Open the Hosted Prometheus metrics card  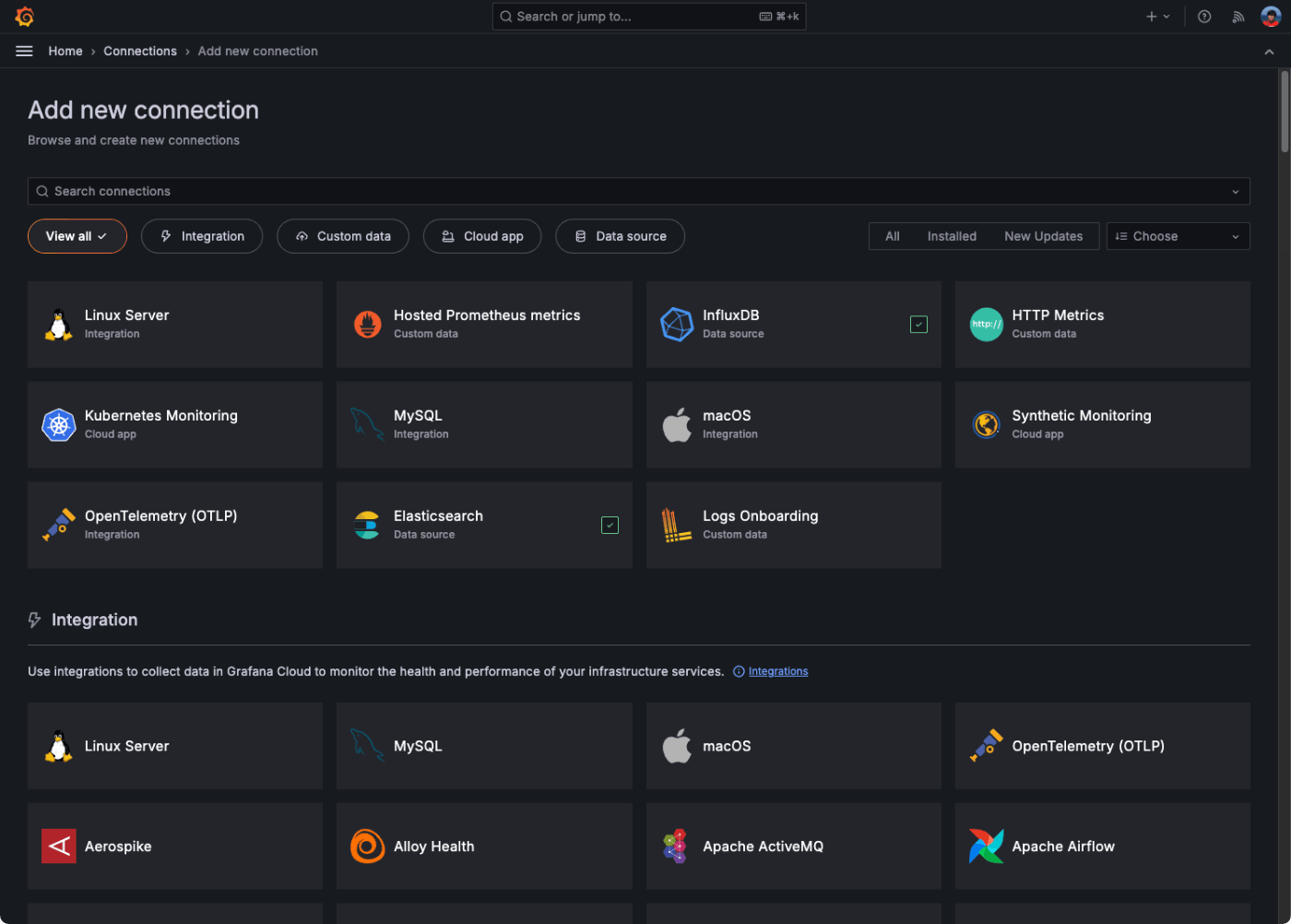(484, 325)
